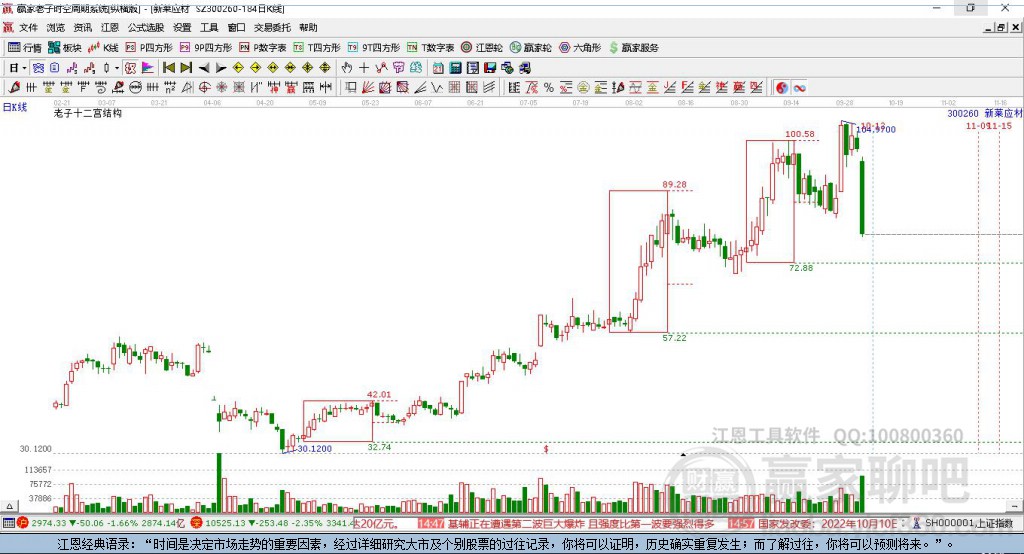Select the angle-with-ruler tool

[187, 87]
